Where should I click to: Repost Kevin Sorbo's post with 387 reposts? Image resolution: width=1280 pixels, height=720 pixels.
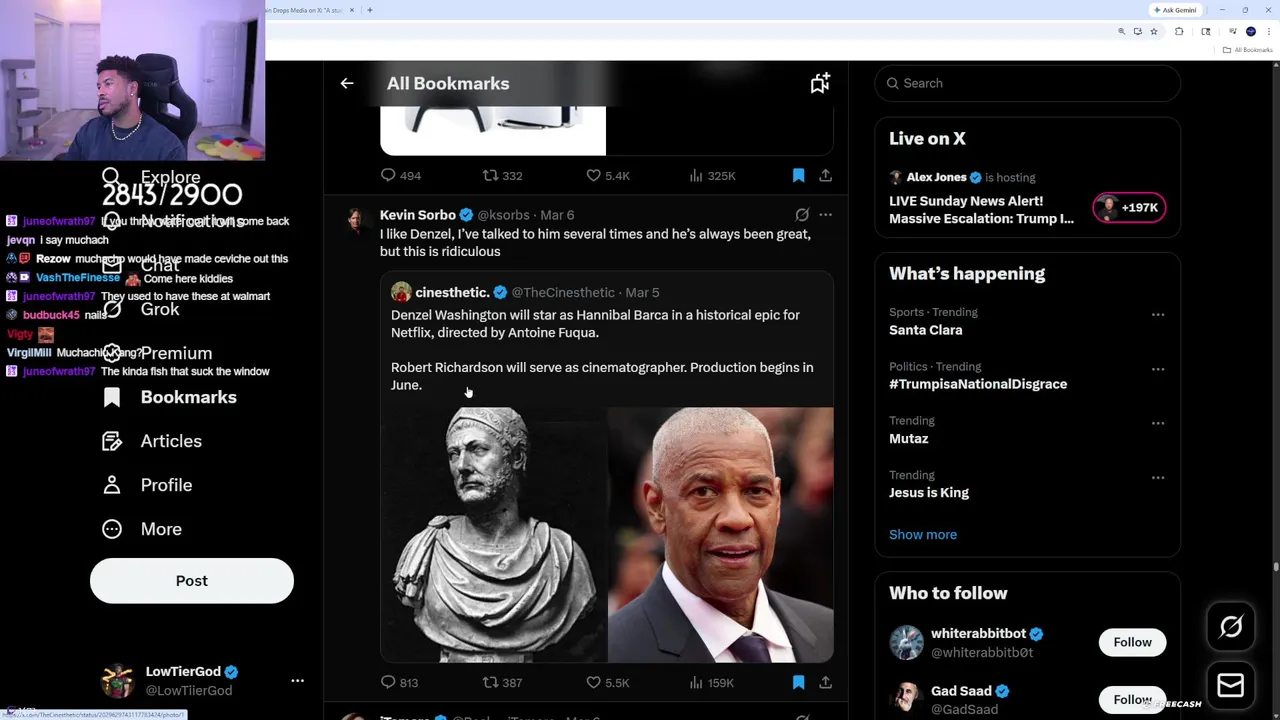[502, 682]
